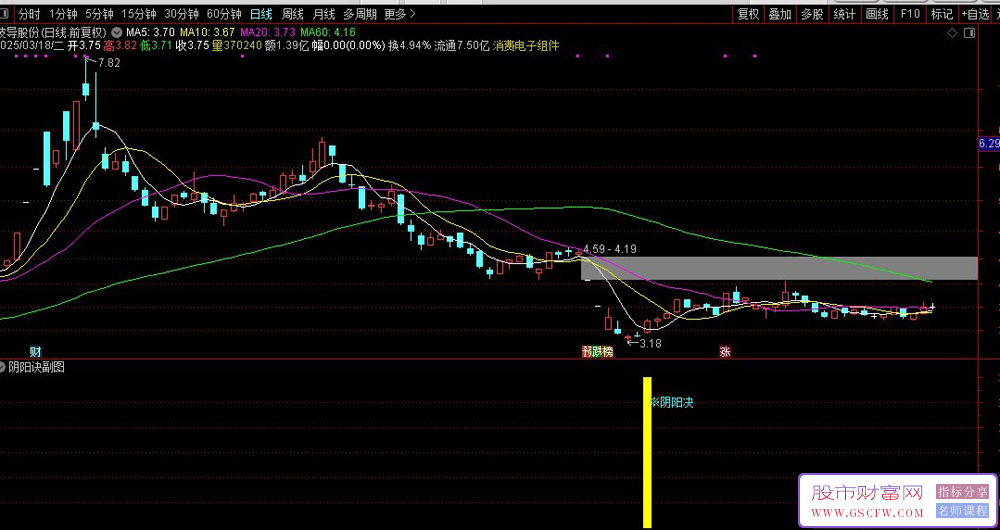1000x530 pixels.
Task: Open the F10 company info
Action: [x=910, y=13]
